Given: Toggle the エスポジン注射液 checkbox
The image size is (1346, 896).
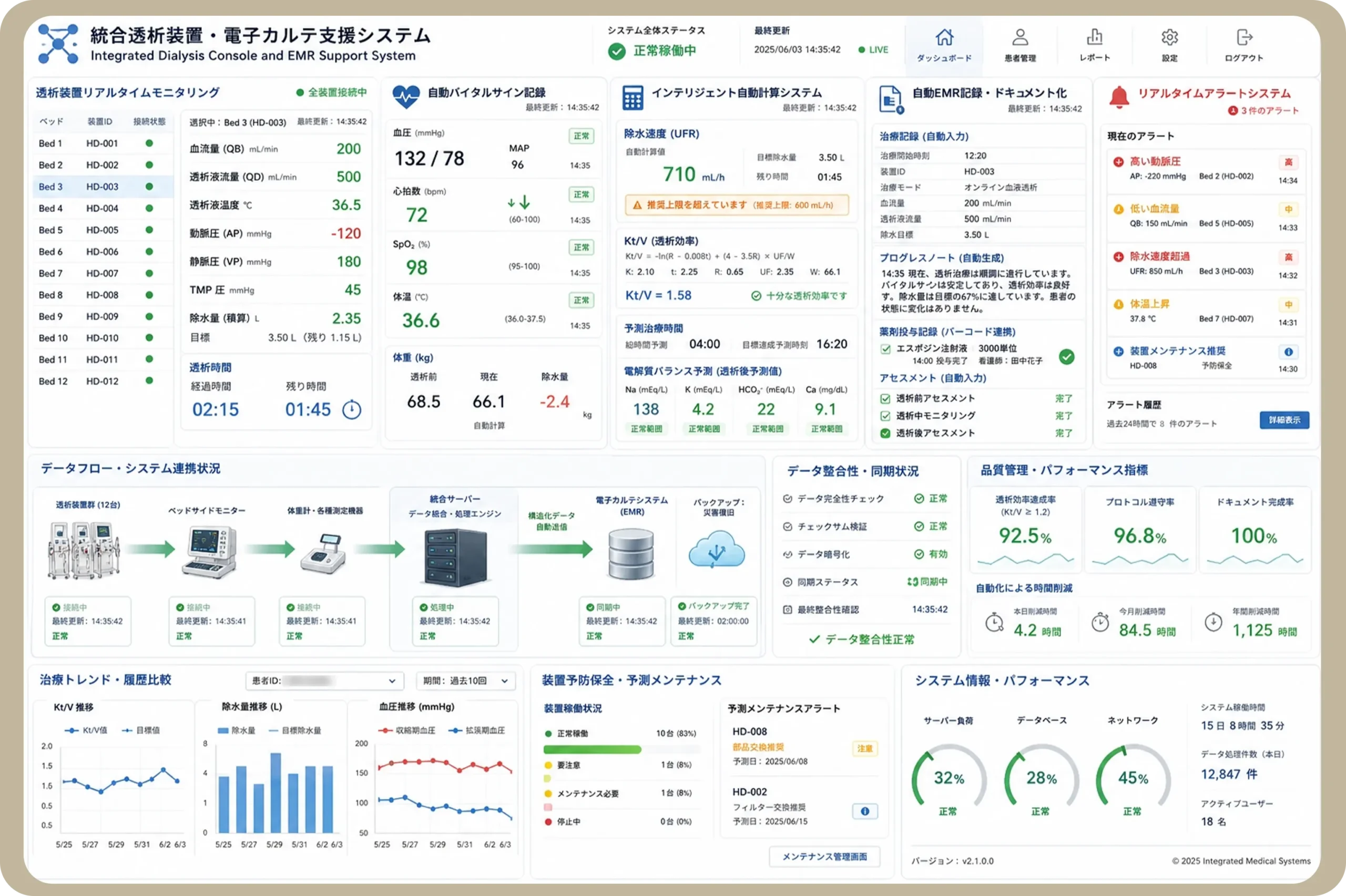Looking at the screenshot, I should pos(885,348).
